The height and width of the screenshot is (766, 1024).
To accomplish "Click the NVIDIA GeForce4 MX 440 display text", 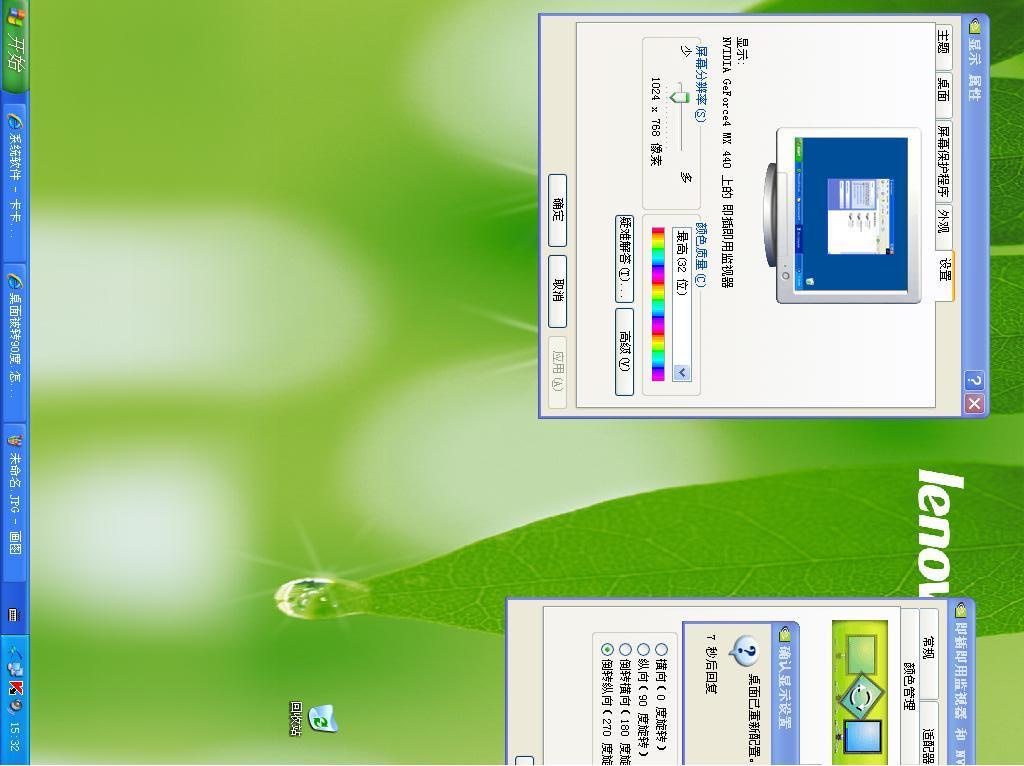I will (x=726, y=162).
